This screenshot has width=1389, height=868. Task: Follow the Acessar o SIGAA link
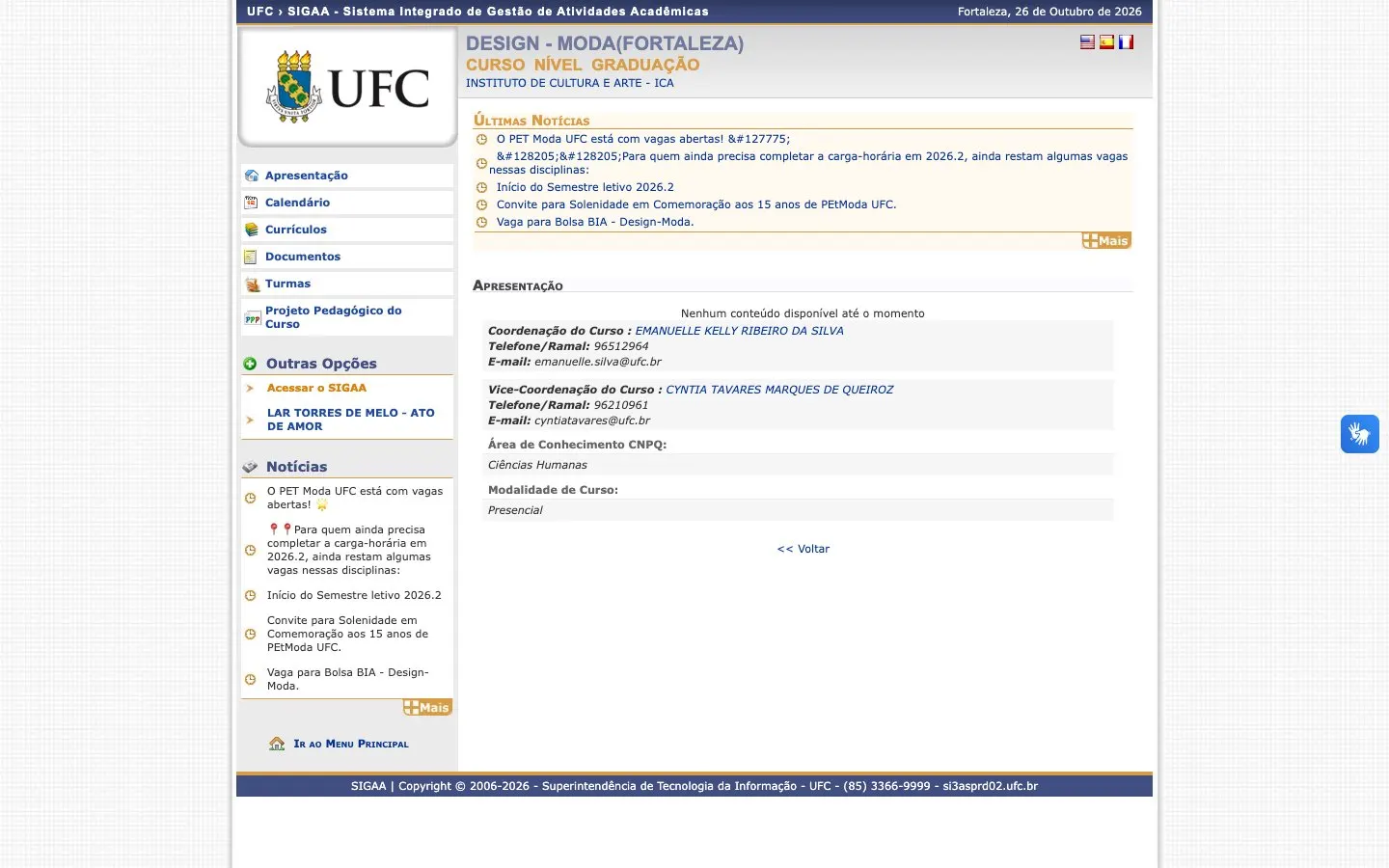tap(316, 388)
